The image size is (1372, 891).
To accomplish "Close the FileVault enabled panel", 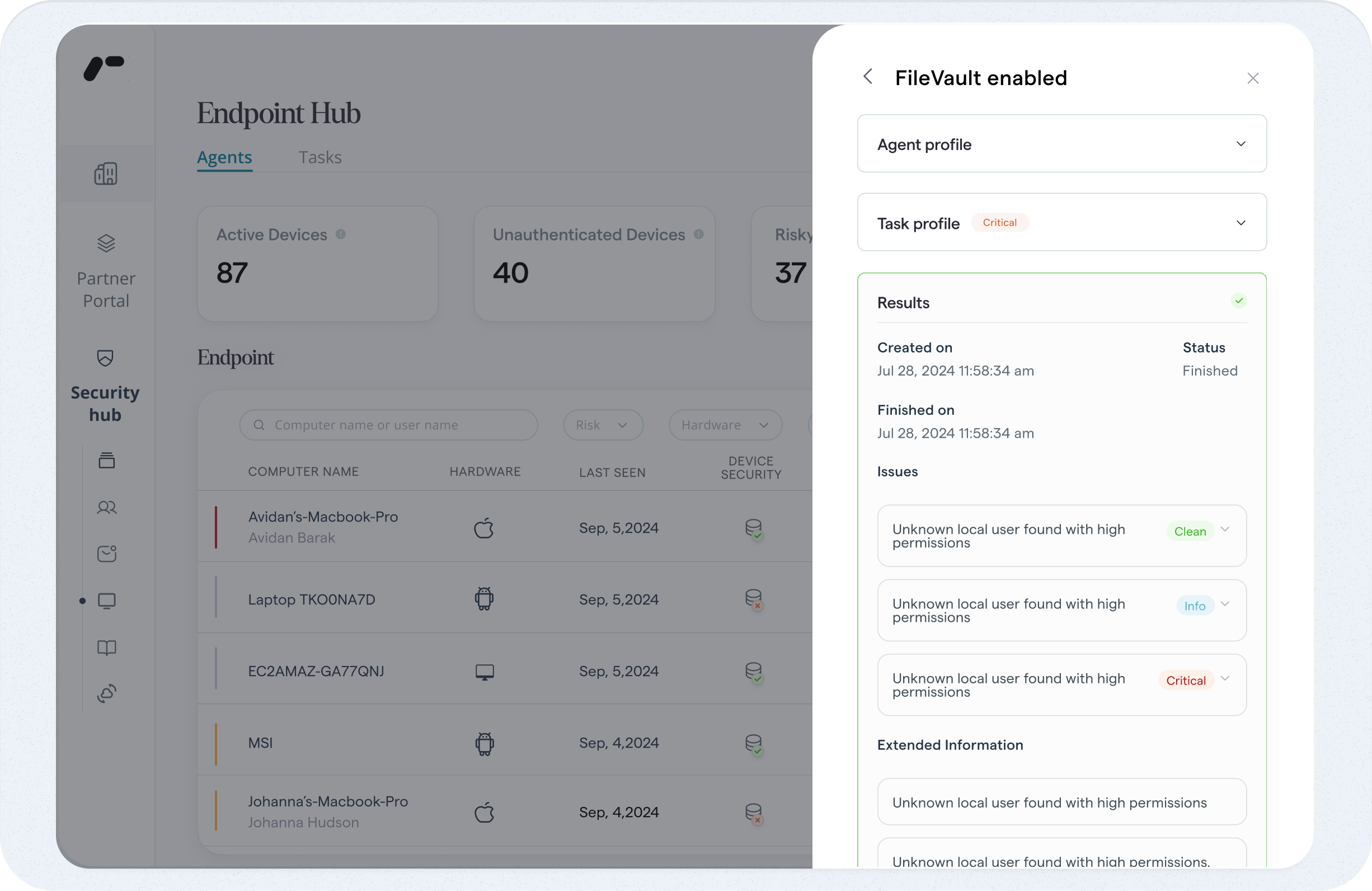I will pyautogui.click(x=1252, y=78).
